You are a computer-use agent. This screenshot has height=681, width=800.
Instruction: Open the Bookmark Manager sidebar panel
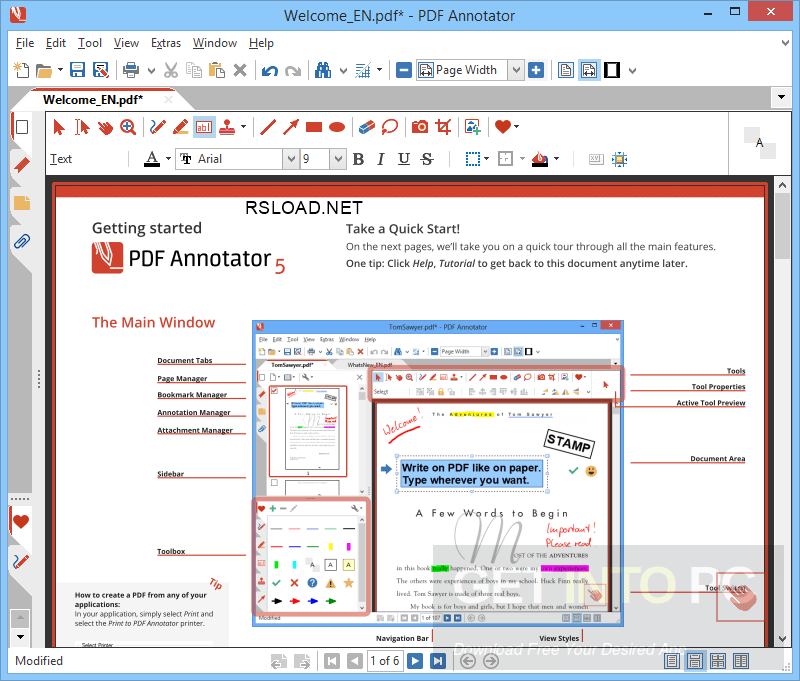coord(21,165)
